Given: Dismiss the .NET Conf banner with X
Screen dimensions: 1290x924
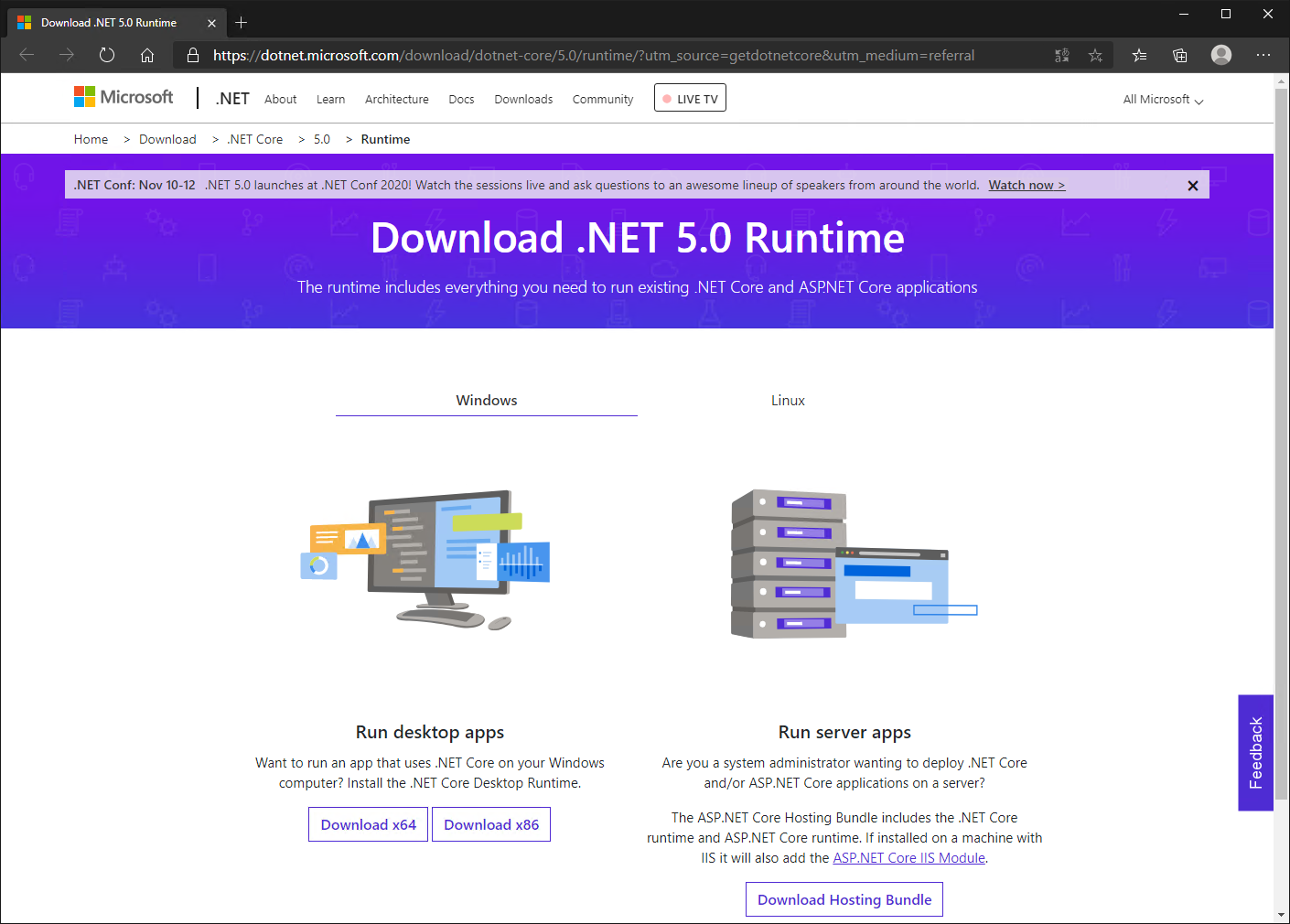Looking at the screenshot, I should pos(1193,186).
